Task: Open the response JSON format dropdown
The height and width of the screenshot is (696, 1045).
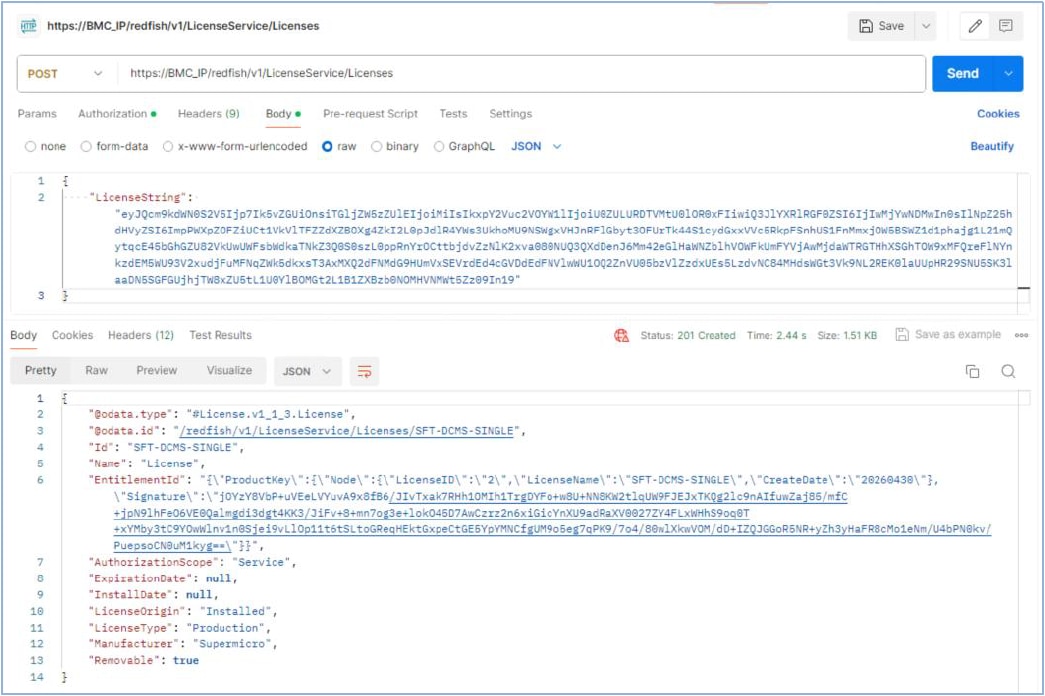Action: 306,371
